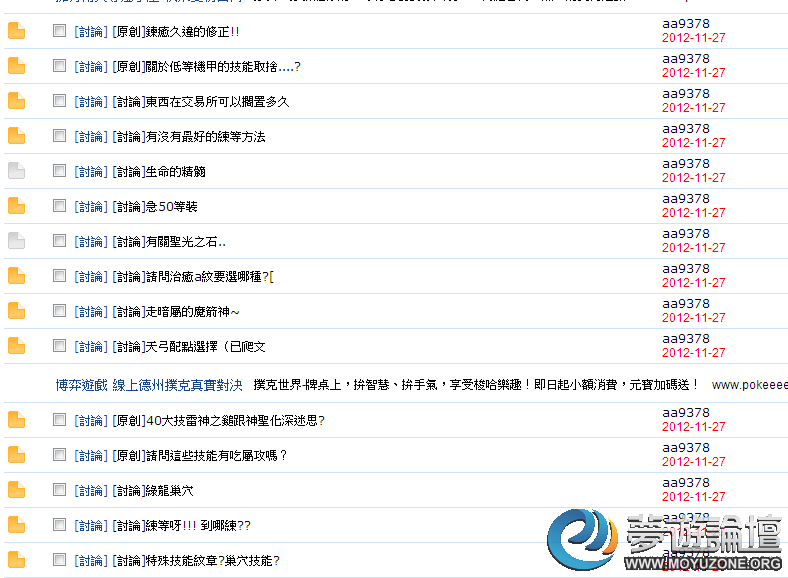Image resolution: width=788 pixels, height=578 pixels.
Task: Open thread 關於低等機甲的技能取捨
Action: tap(206, 67)
